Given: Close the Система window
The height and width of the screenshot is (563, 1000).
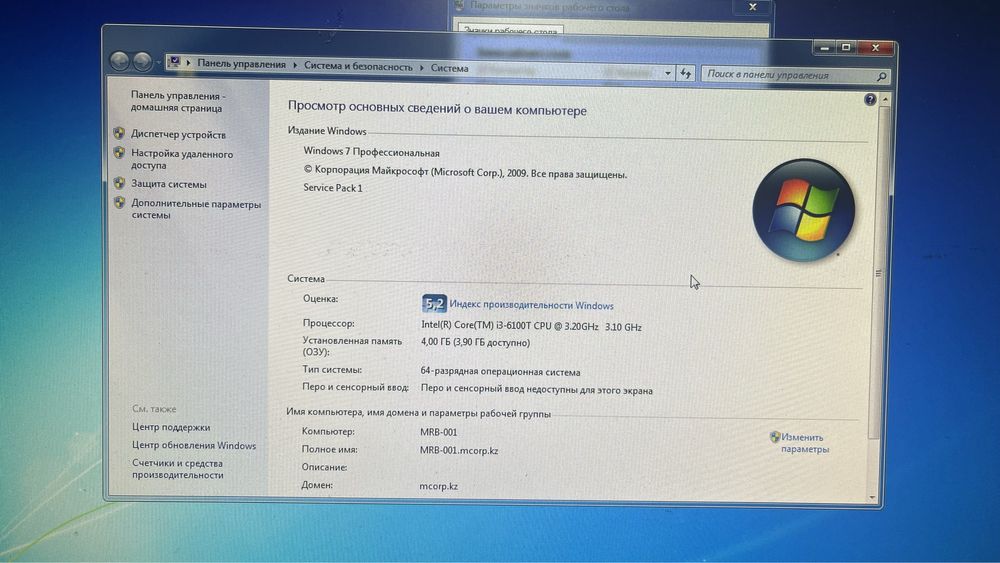Looking at the screenshot, I should click(876, 48).
